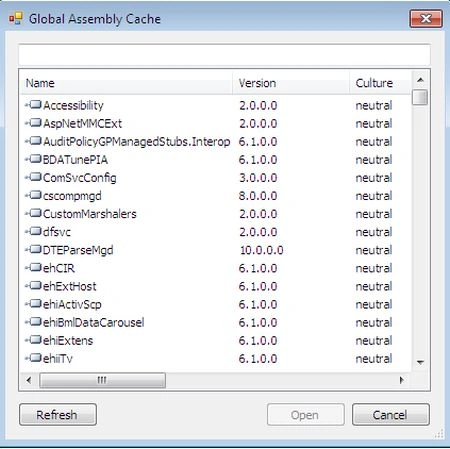The width and height of the screenshot is (450, 449).
Task: Sort list by Culture column header
Action: coord(380,83)
